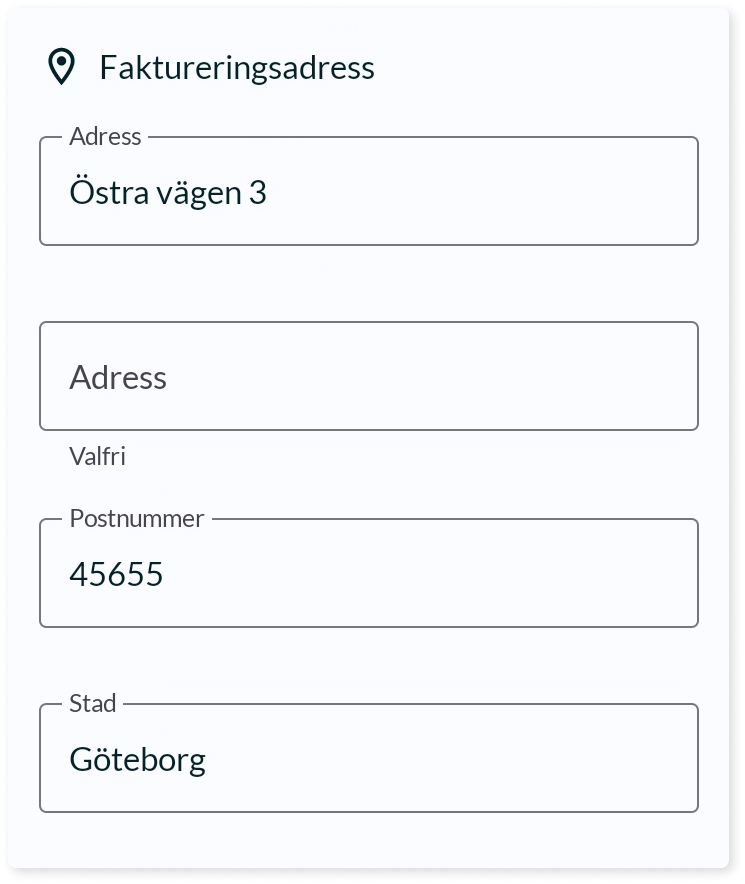This screenshot has height=884, width=745.
Task: Click after the last digit of 45655
Action: point(164,574)
